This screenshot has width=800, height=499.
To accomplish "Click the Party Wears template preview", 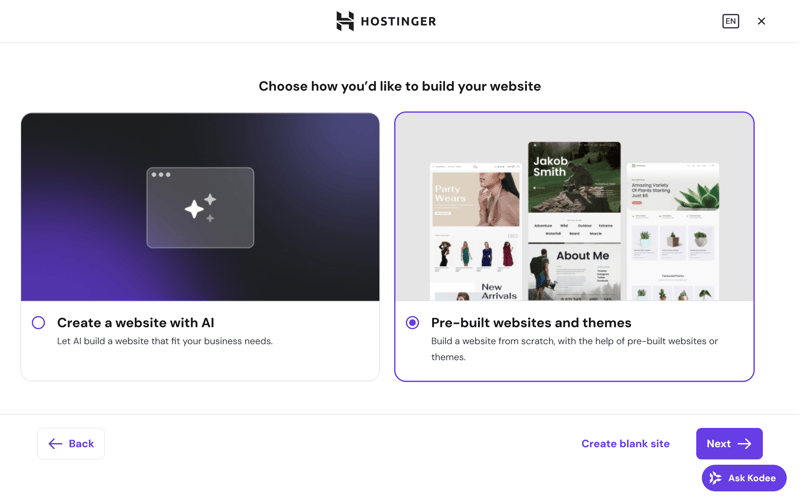I will pyautogui.click(x=475, y=230).
